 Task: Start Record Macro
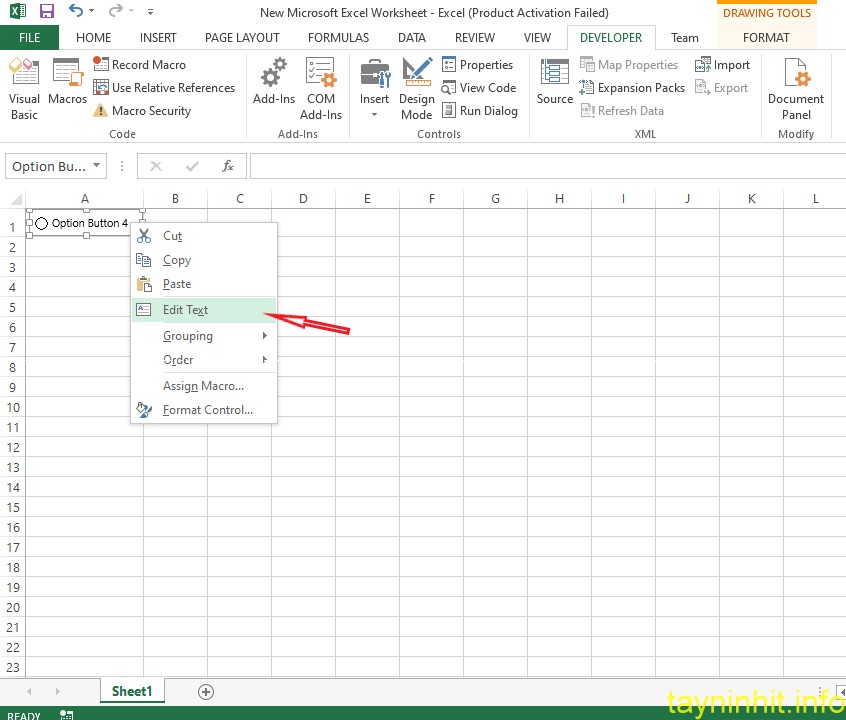(x=139, y=64)
